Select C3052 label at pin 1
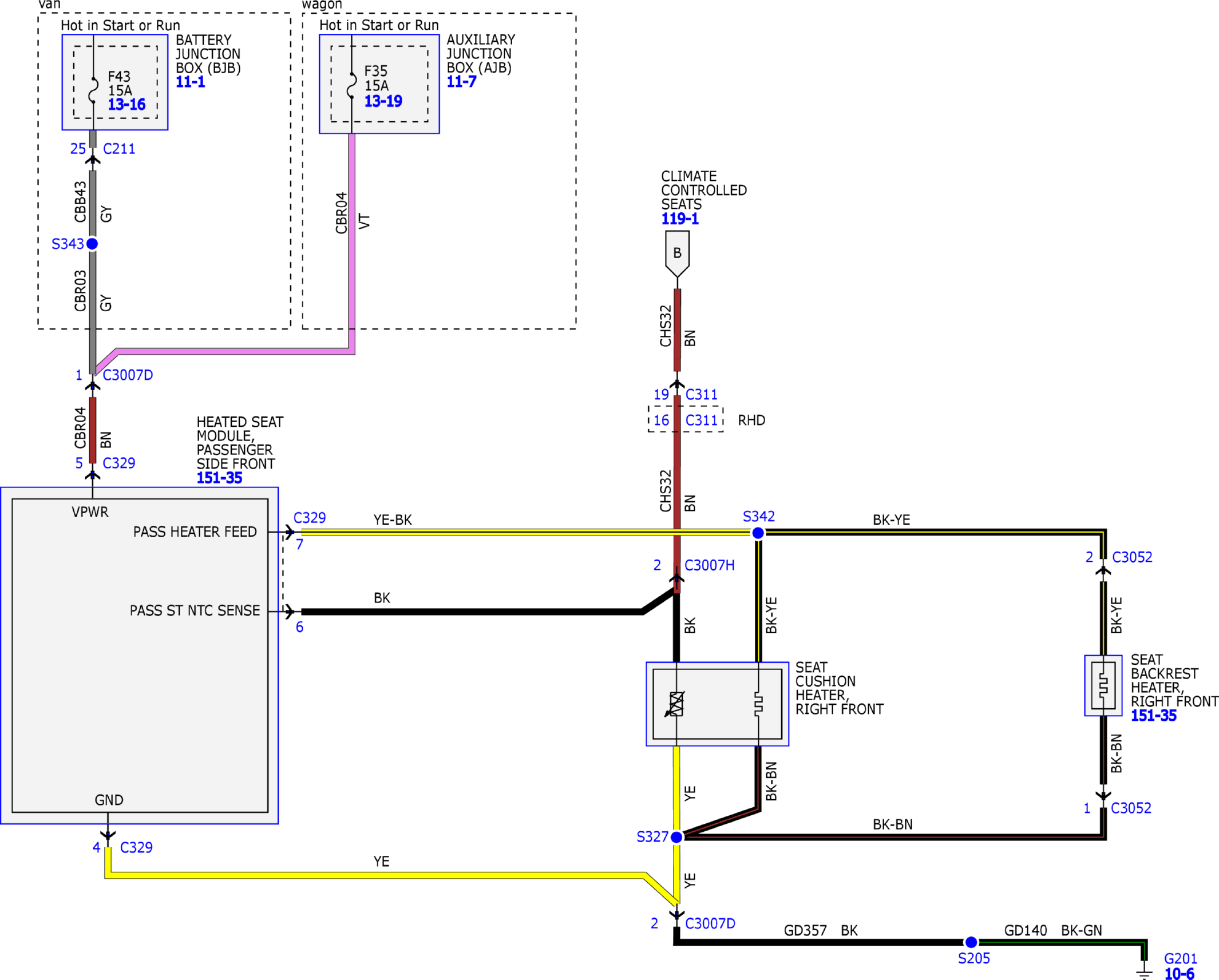Viewport: 1219px width, 980px height. 1131,808
